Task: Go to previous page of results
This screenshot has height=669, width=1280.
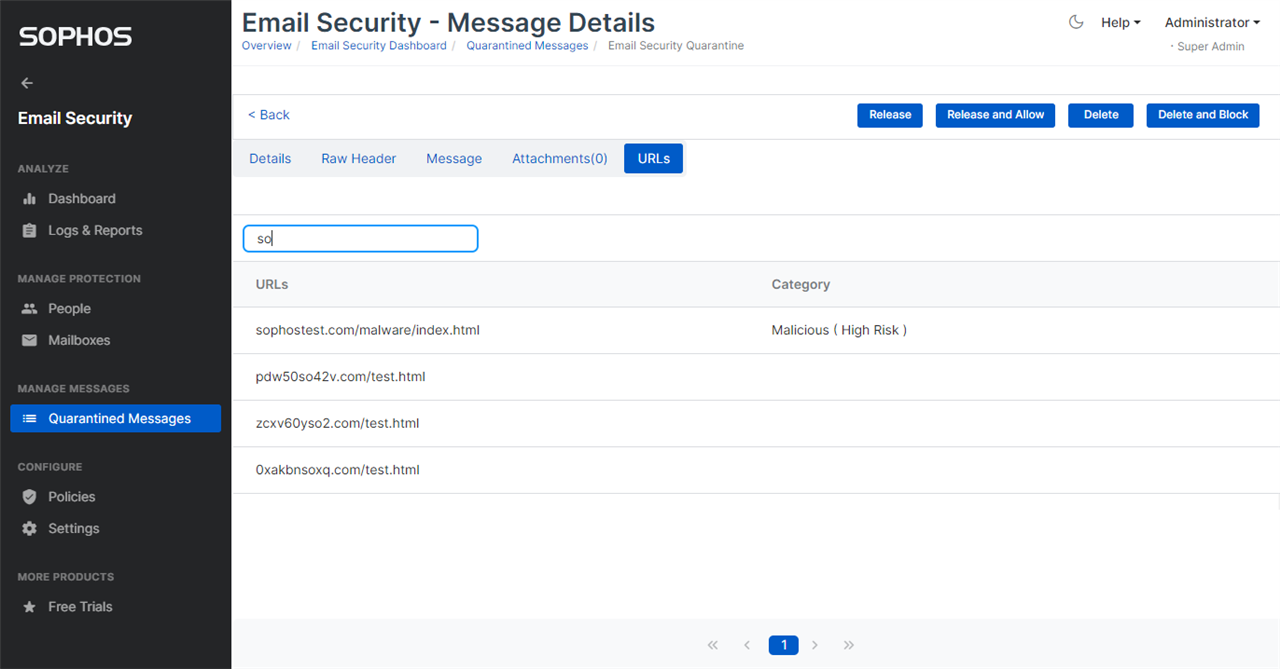Action: tap(747, 645)
